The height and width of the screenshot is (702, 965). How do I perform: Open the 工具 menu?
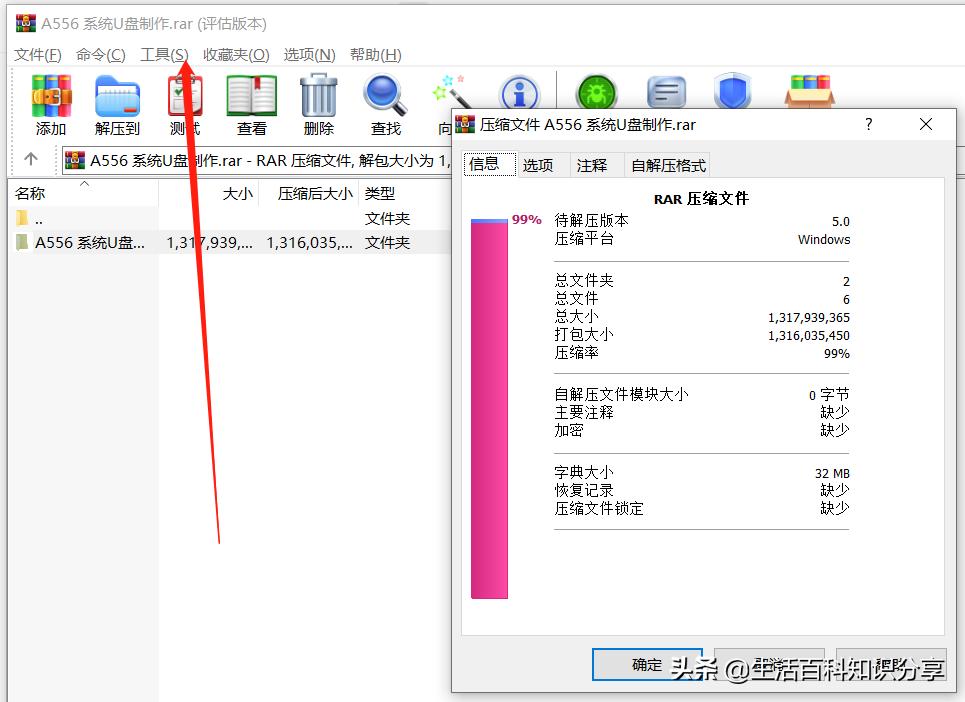click(163, 55)
